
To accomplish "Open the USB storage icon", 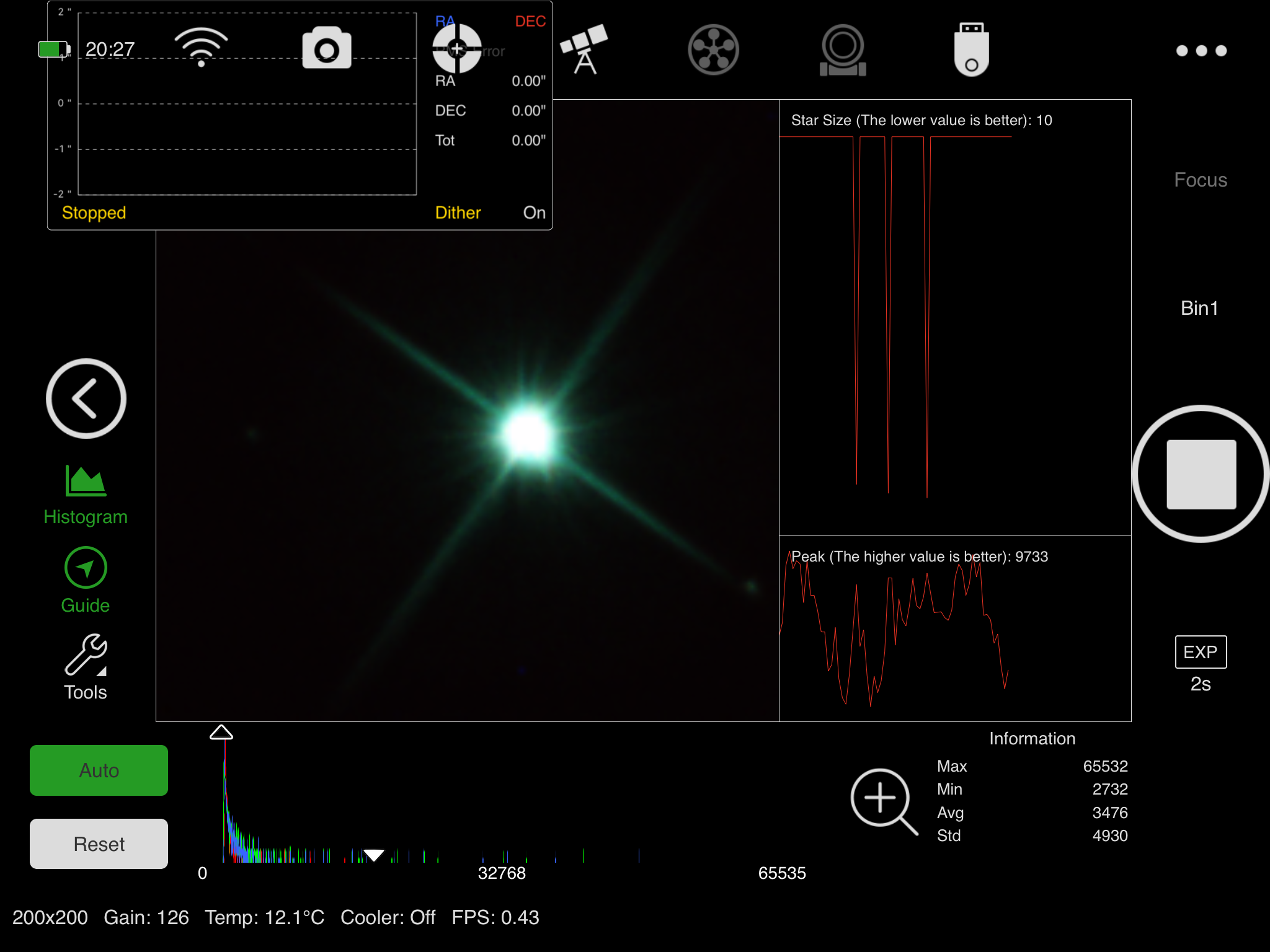I will tap(971, 50).
